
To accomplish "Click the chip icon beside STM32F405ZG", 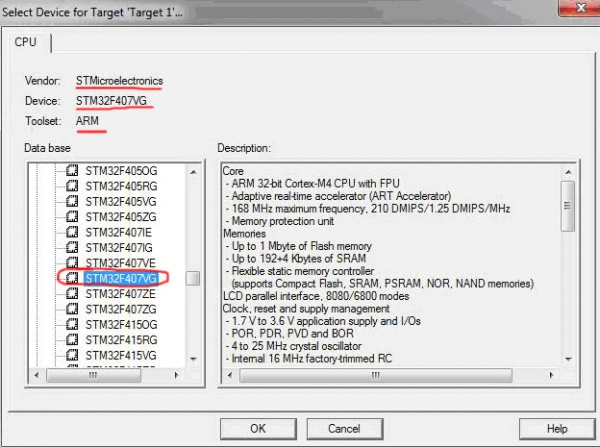I will (x=72, y=216).
